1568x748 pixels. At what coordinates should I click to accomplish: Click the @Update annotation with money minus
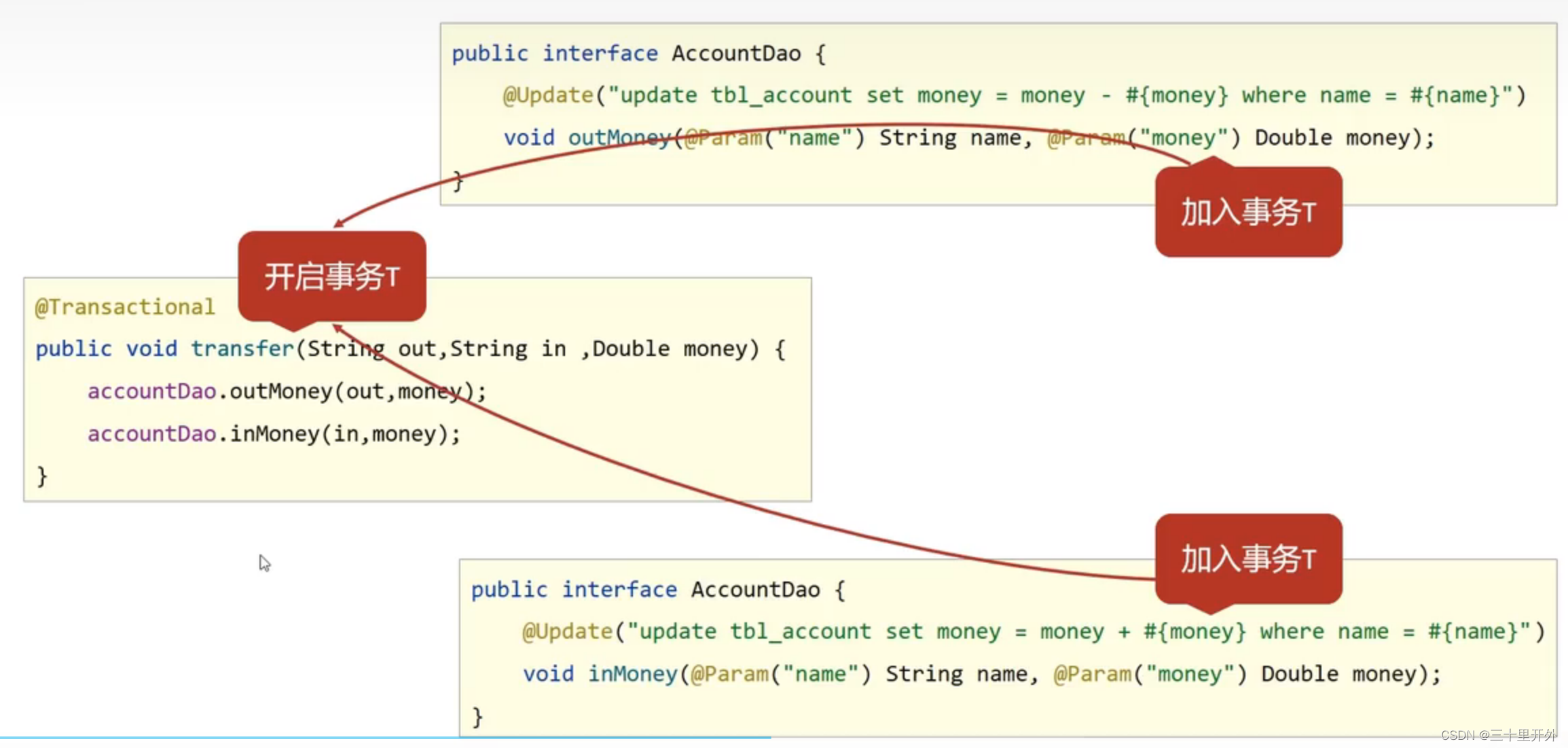[547, 96]
